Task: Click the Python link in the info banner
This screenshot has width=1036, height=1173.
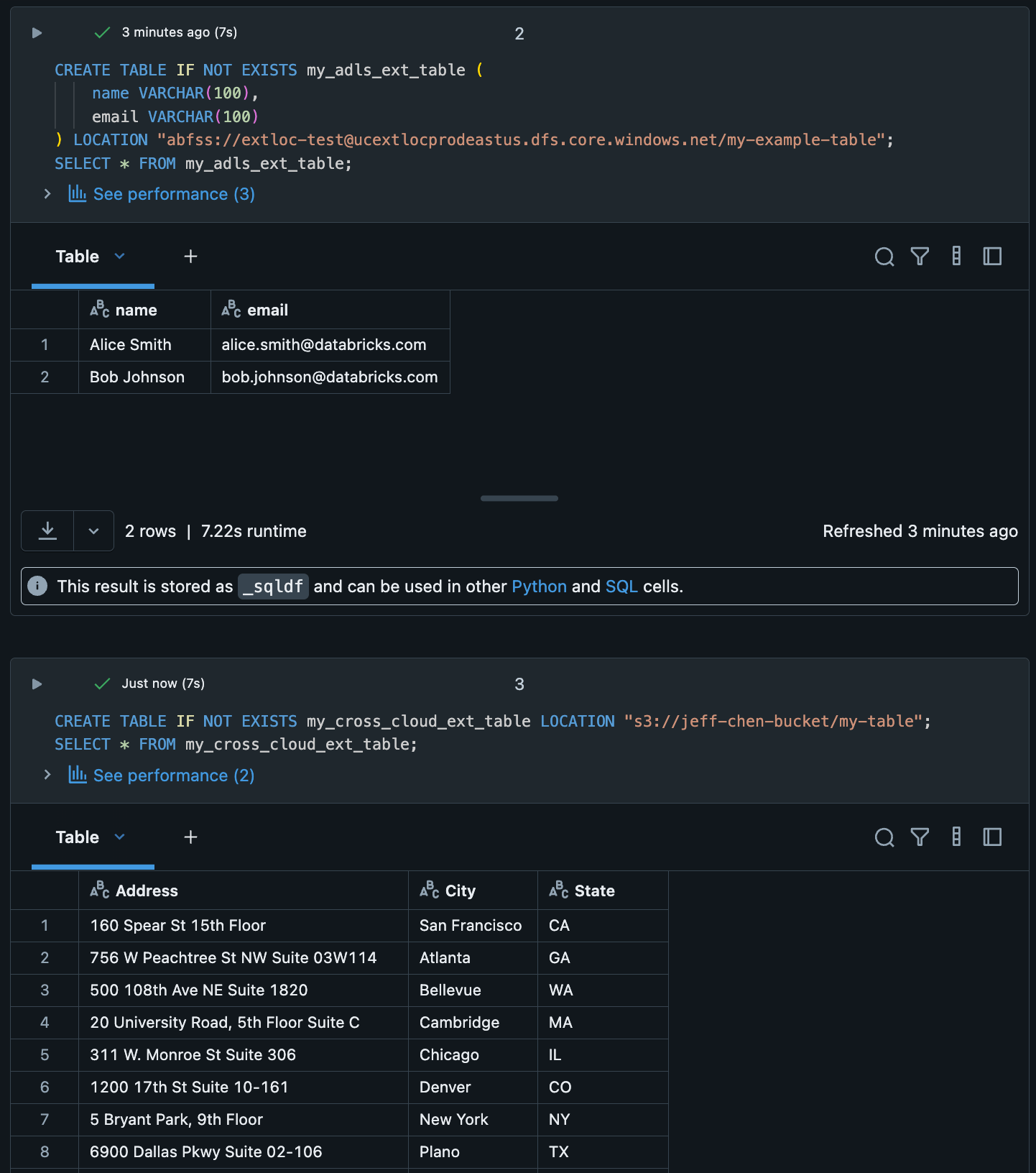Action: (539, 586)
